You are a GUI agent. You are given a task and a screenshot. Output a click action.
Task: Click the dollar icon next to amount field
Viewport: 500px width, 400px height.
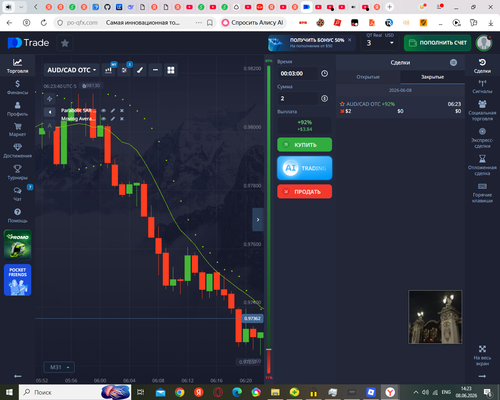click(324, 98)
